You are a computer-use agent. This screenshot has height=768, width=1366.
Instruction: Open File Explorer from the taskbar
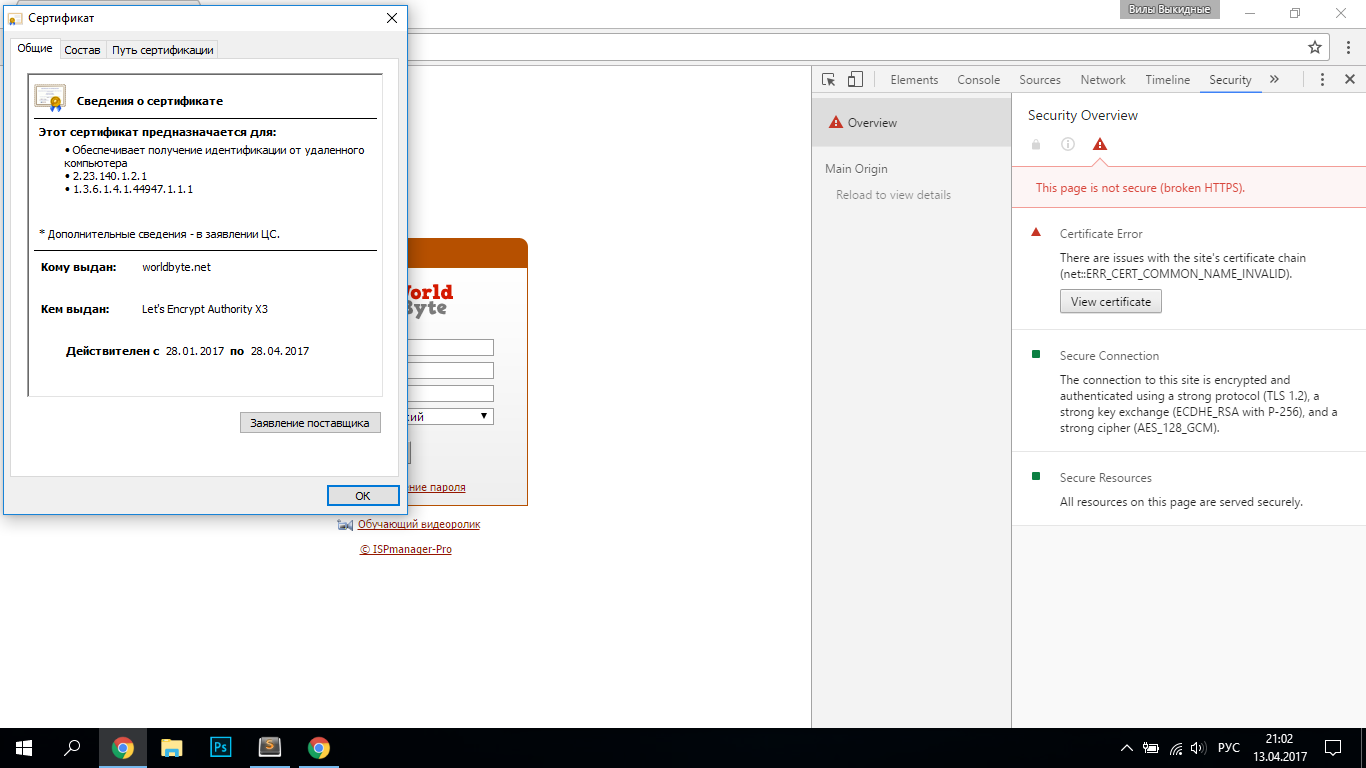pyautogui.click(x=172, y=748)
